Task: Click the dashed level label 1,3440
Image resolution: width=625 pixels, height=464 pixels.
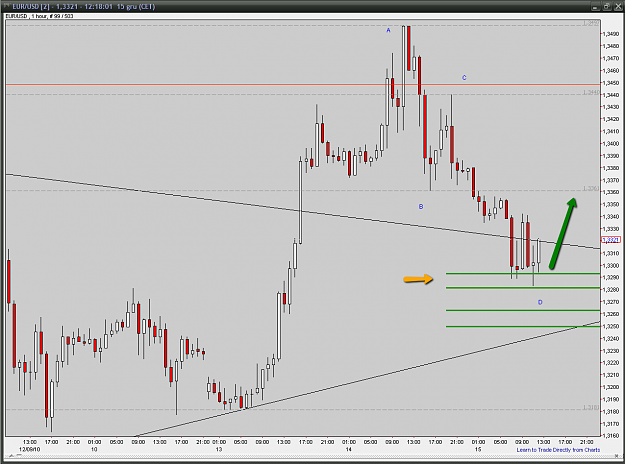Action: (591, 92)
